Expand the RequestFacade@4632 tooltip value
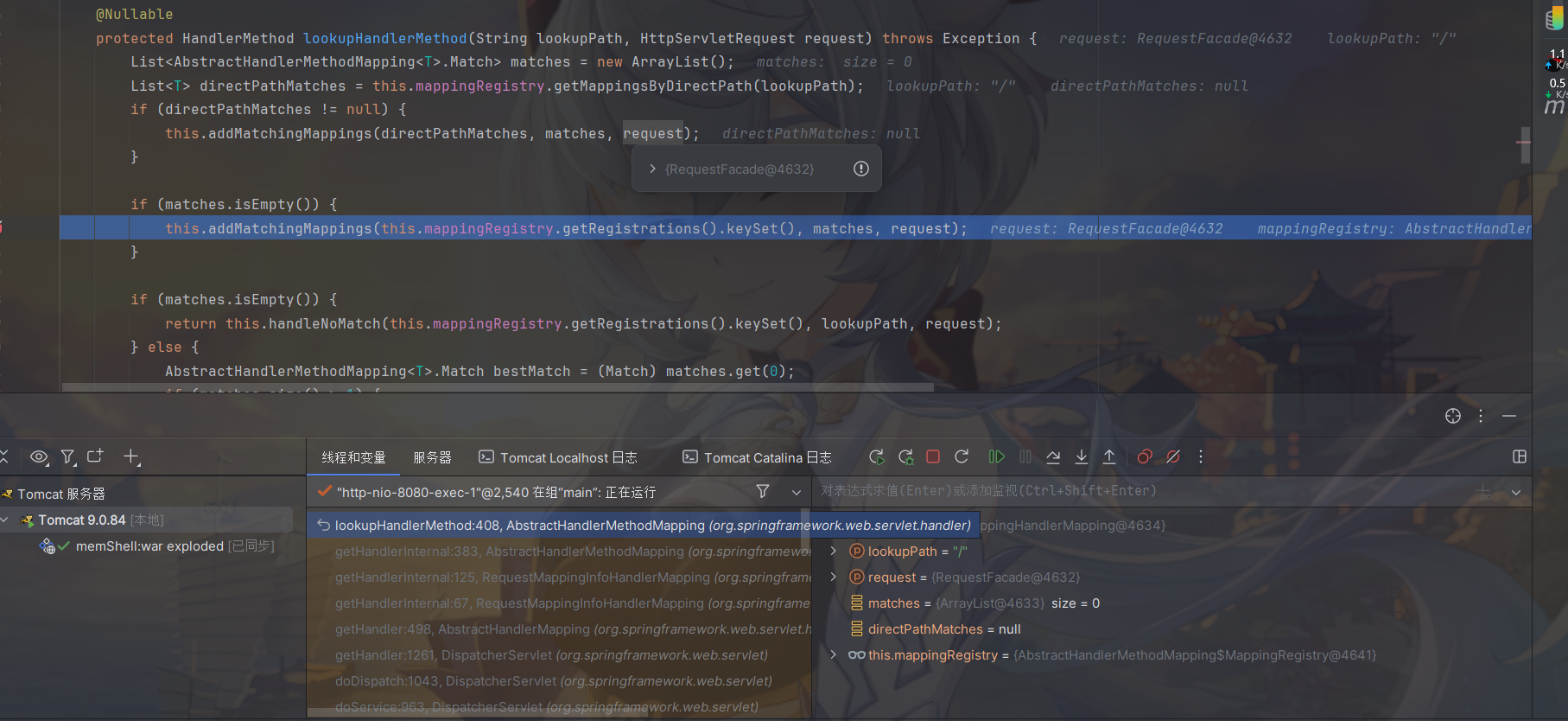This screenshot has width=1568, height=721. [x=653, y=169]
